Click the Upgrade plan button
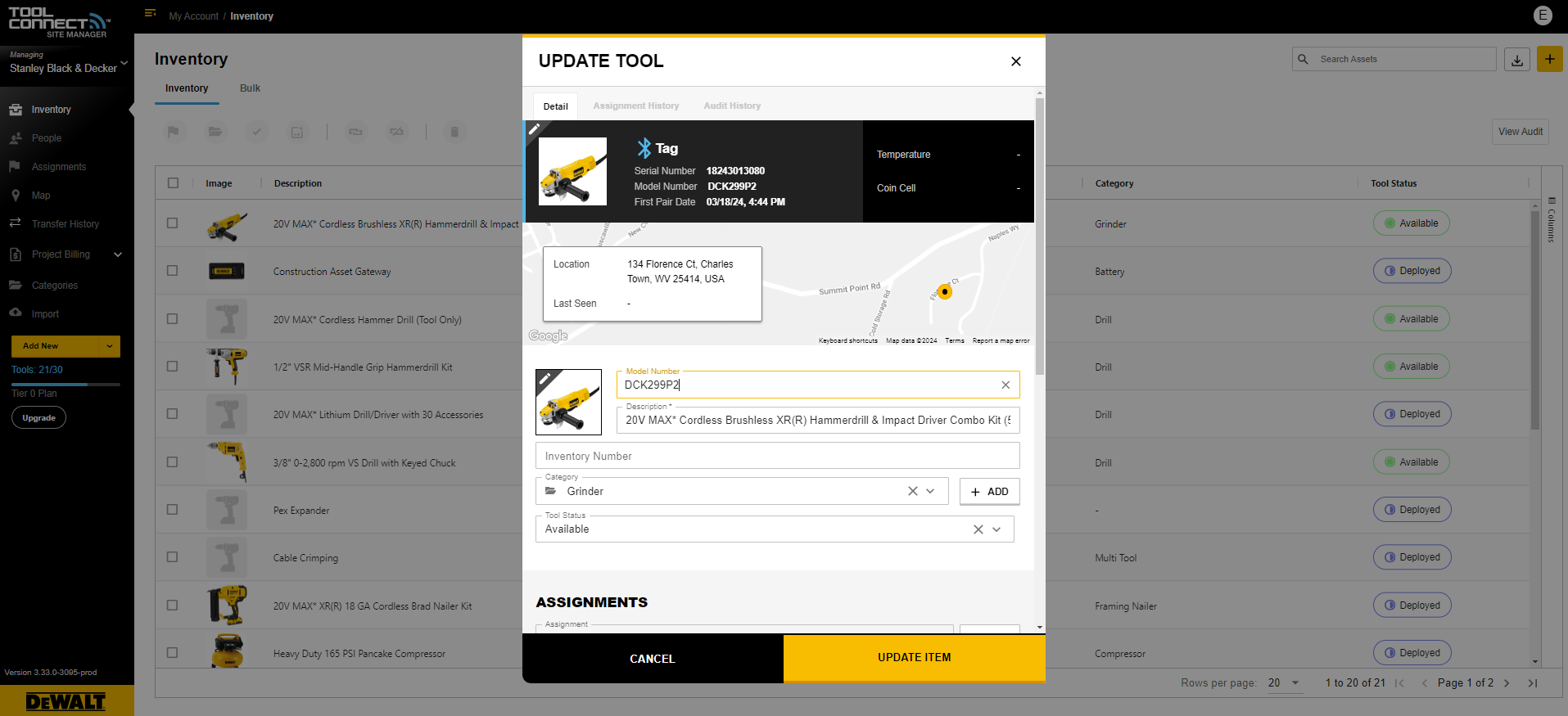Viewport: 1568px width, 716px height. point(39,418)
